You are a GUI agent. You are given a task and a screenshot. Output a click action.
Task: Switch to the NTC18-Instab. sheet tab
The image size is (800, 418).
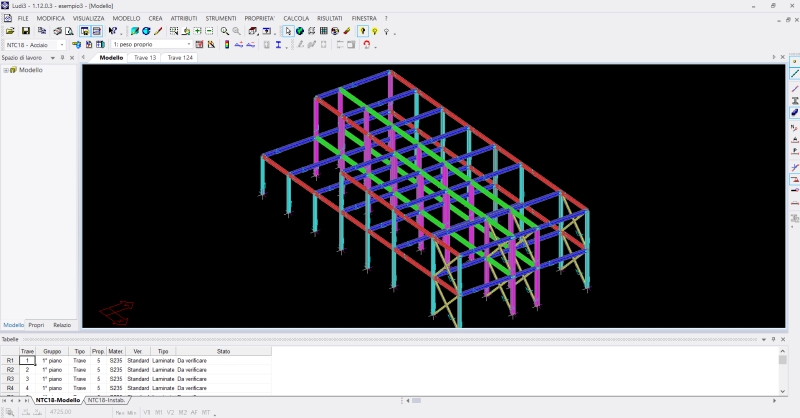pos(106,400)
